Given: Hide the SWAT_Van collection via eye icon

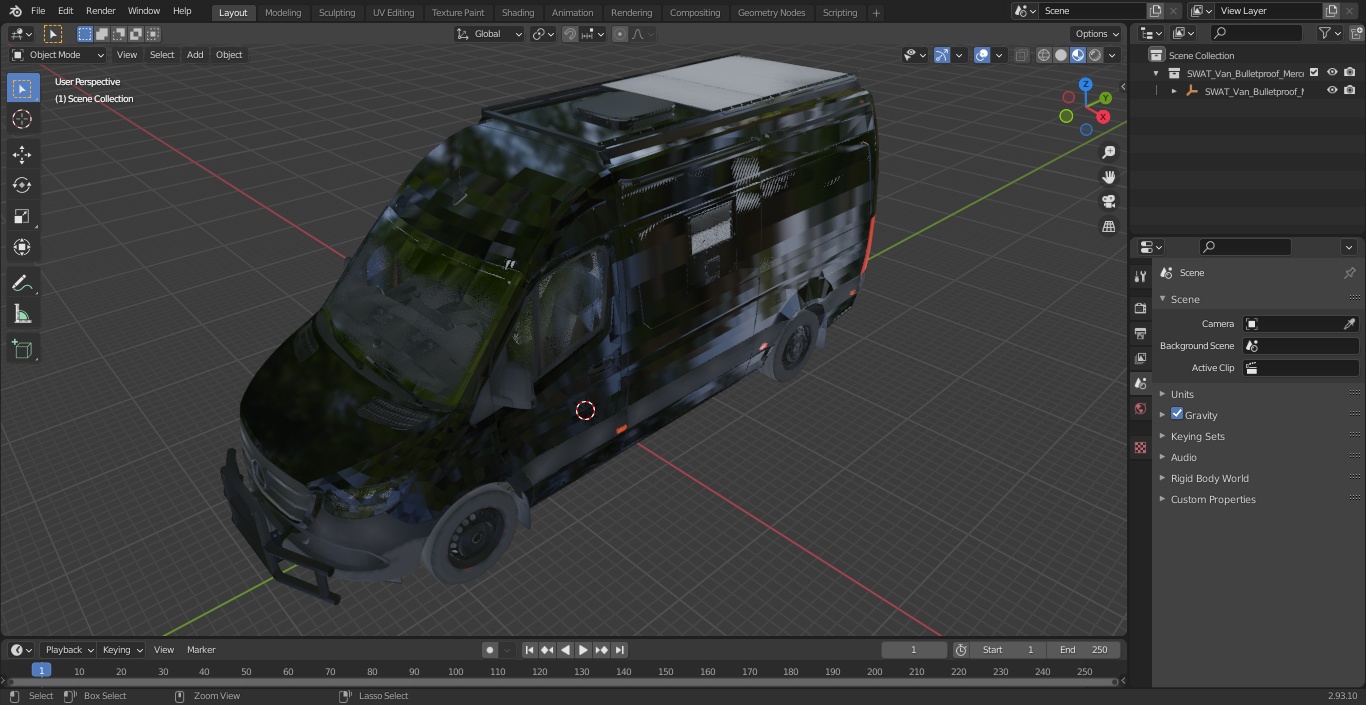Looking at the screenshot, I should tap(1332, 73).
